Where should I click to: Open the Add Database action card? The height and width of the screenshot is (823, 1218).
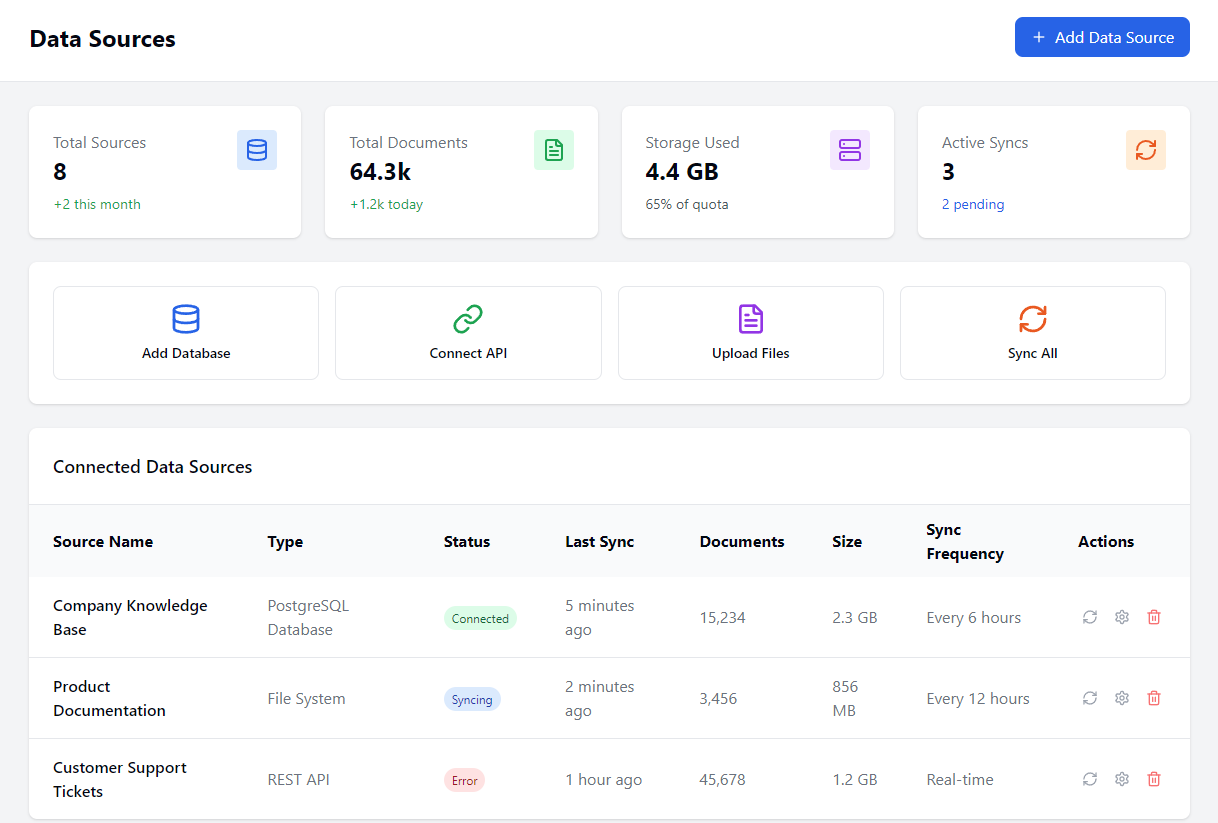(185, 333)
